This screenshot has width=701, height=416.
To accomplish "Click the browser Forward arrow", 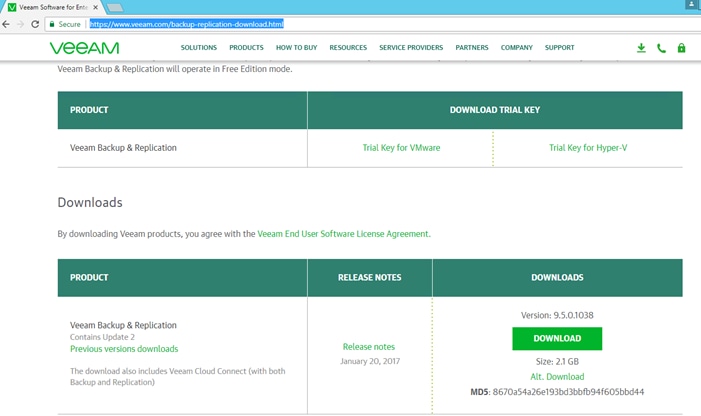I will (x=21, y=24).
